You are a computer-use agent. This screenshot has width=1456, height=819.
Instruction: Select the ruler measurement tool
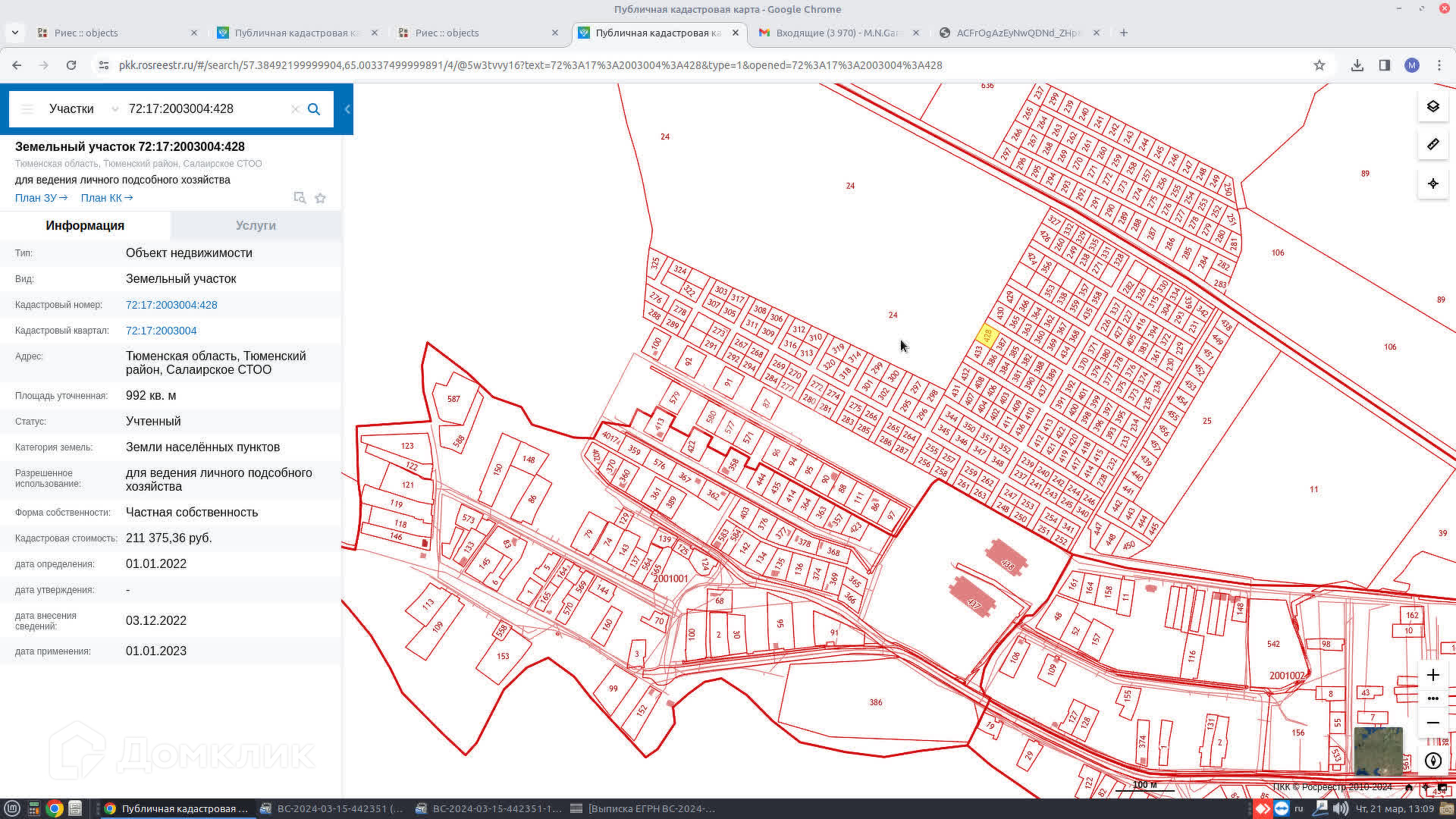click(x=1432, y=144)
